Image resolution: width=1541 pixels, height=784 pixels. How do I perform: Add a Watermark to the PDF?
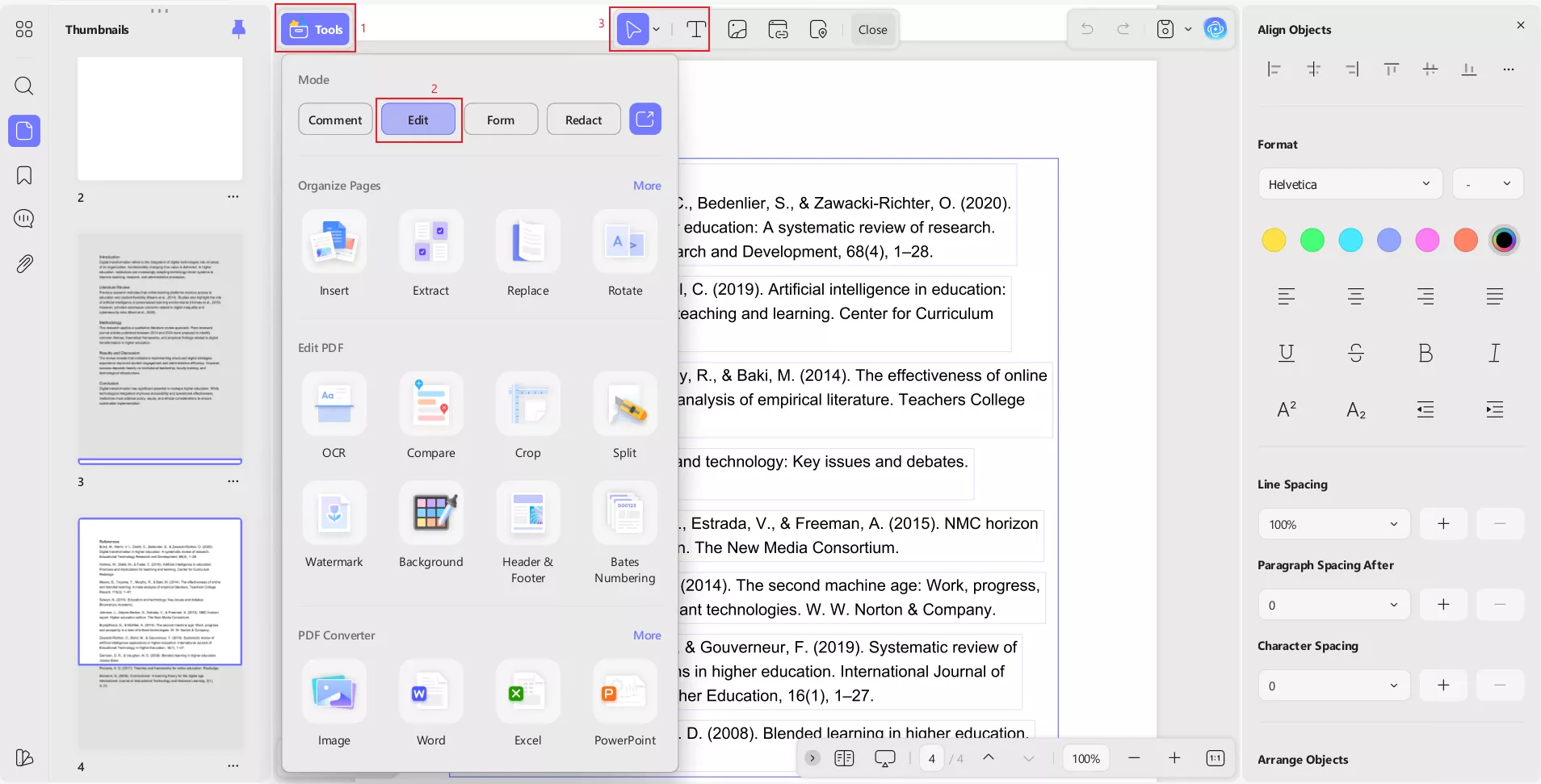tap(334, 513)
